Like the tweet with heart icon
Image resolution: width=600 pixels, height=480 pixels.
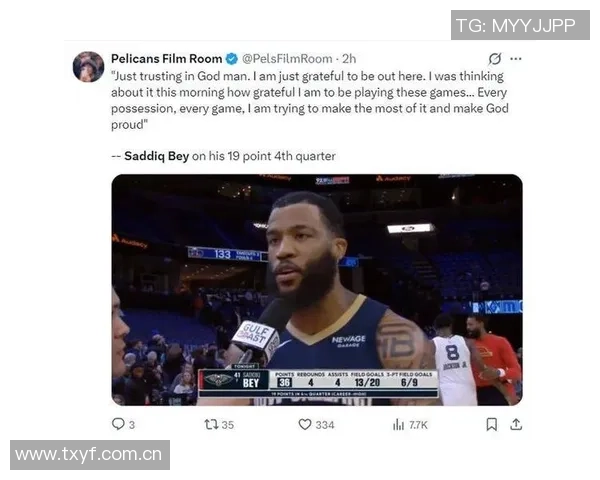coord(305,424)
